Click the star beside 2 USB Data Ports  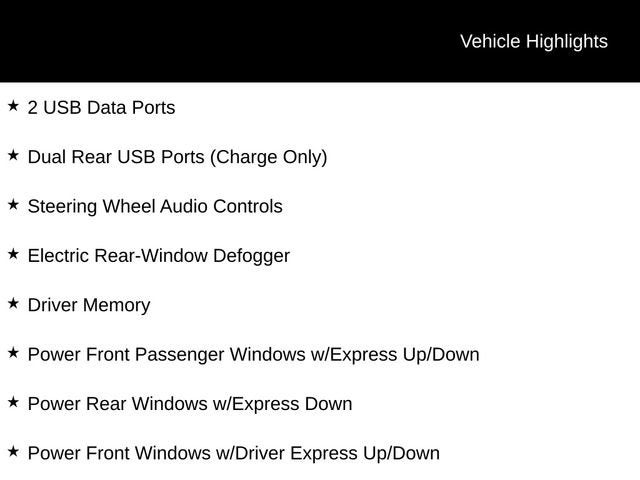click(13, 106)
